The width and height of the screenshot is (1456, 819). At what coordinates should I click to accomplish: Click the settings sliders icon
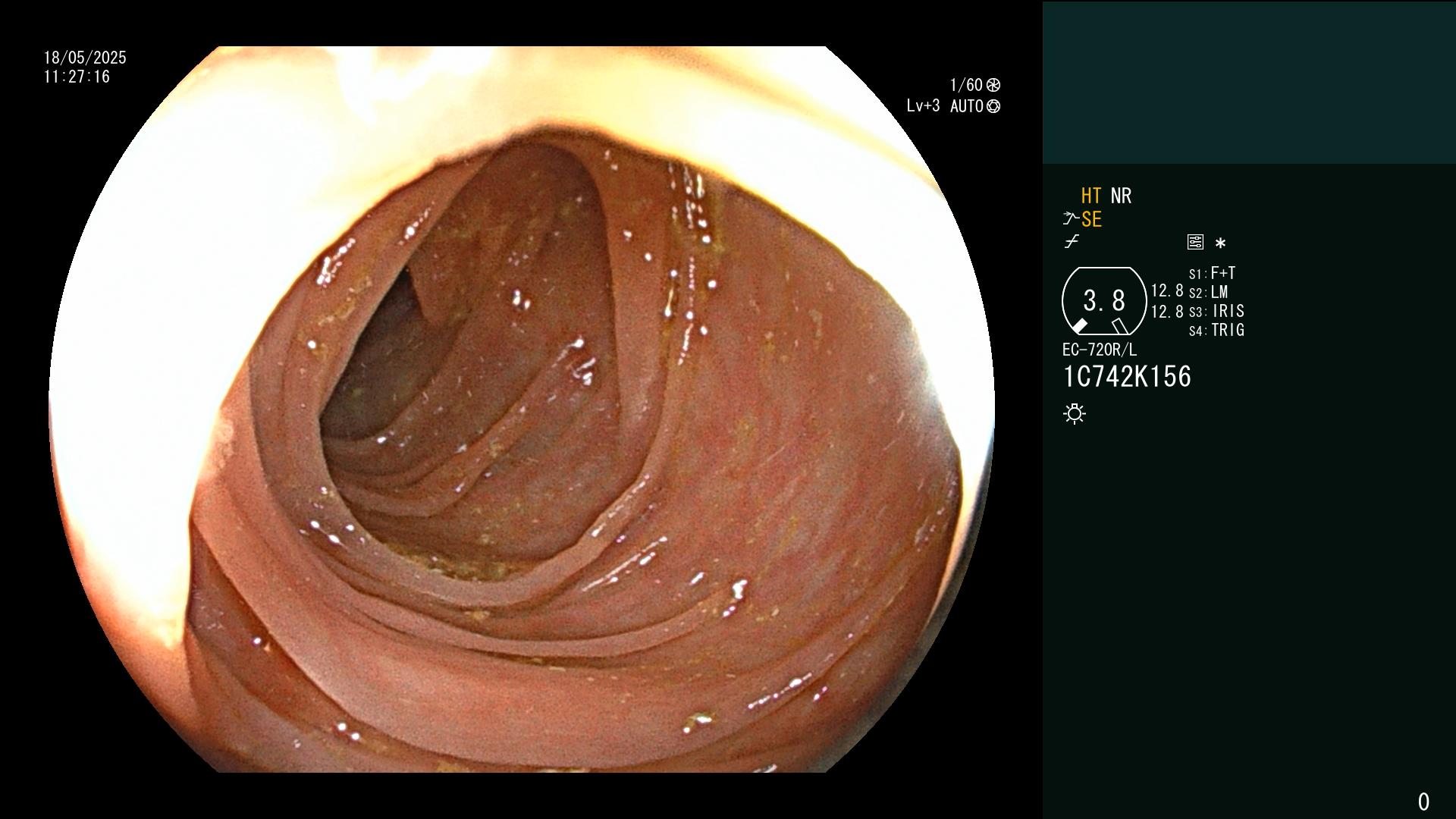click(x=1195, y=243)
